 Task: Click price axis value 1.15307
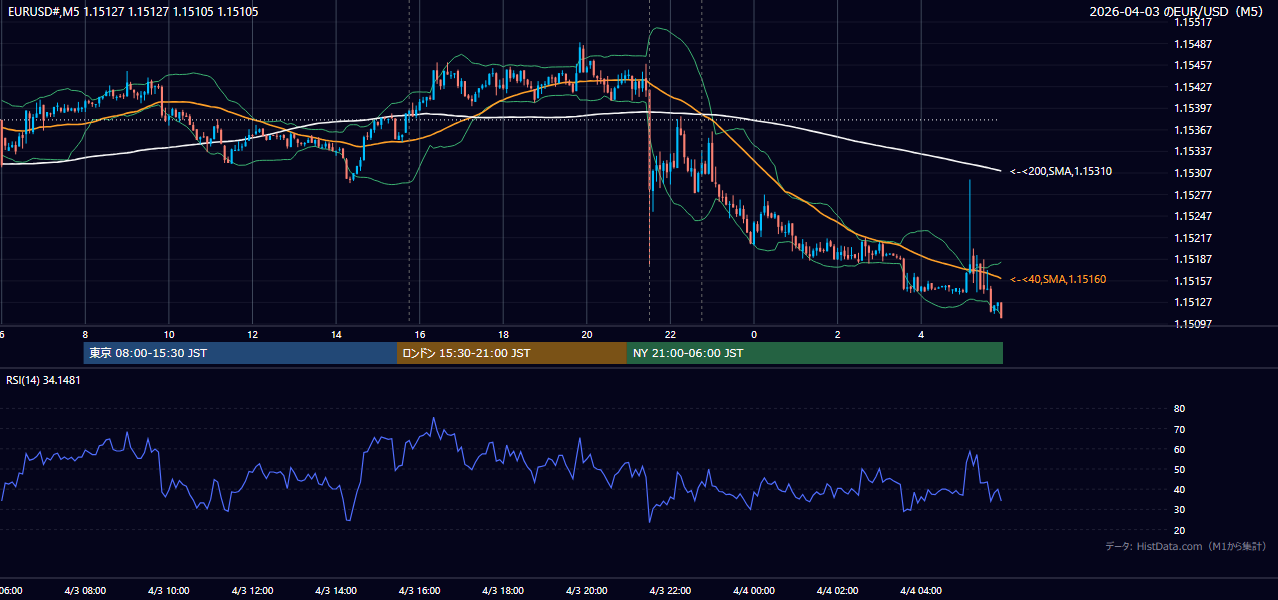coord(1192,173)
